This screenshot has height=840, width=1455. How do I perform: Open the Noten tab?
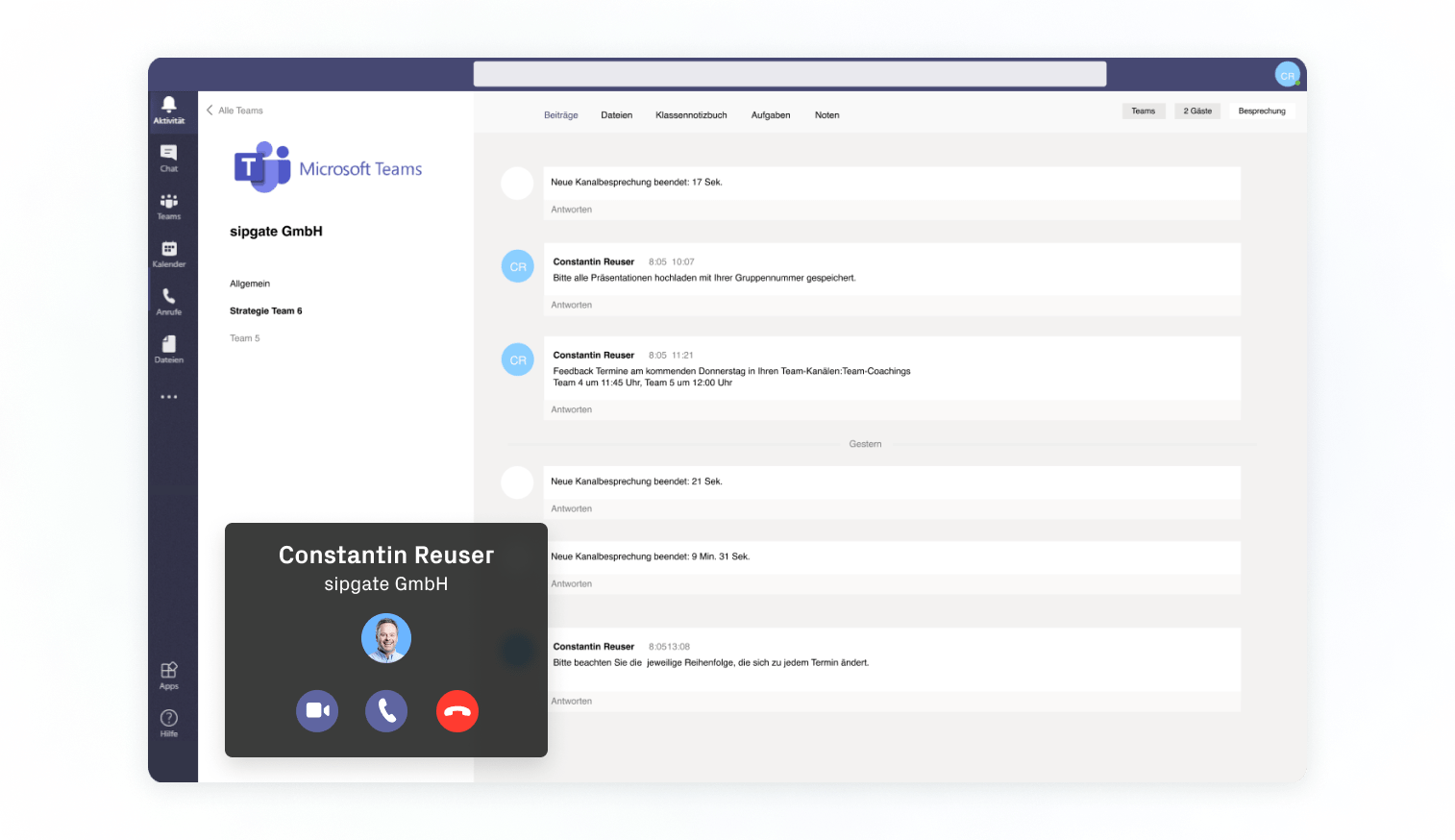[x=827, y=115]
